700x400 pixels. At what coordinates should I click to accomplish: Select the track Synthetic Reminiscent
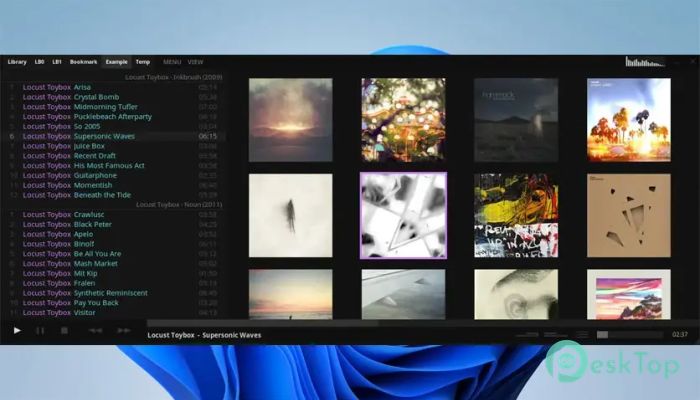114,293
